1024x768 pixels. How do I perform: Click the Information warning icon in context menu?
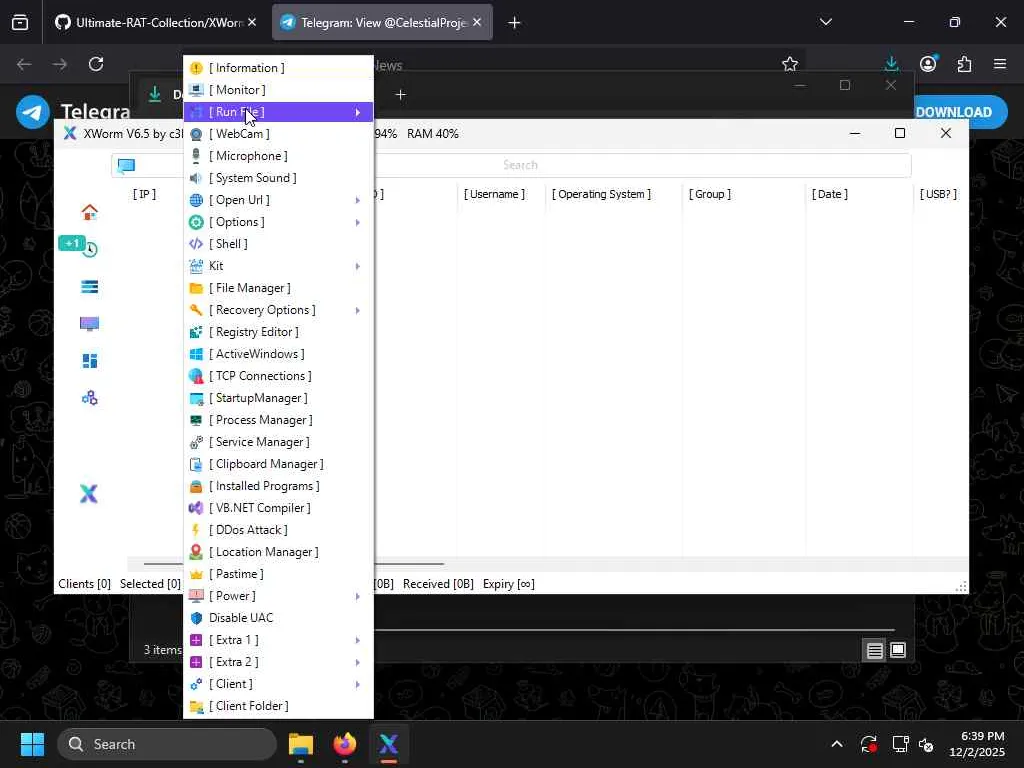click(196, 68)
